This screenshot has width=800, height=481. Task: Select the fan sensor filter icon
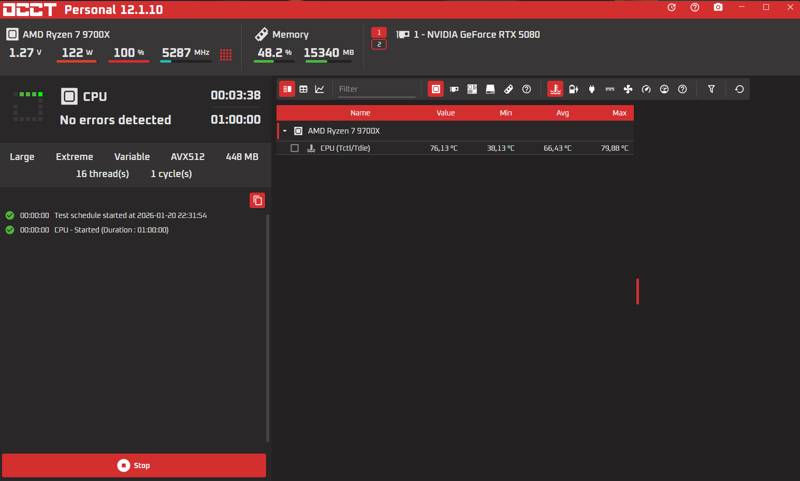click(x=627, y=89)
